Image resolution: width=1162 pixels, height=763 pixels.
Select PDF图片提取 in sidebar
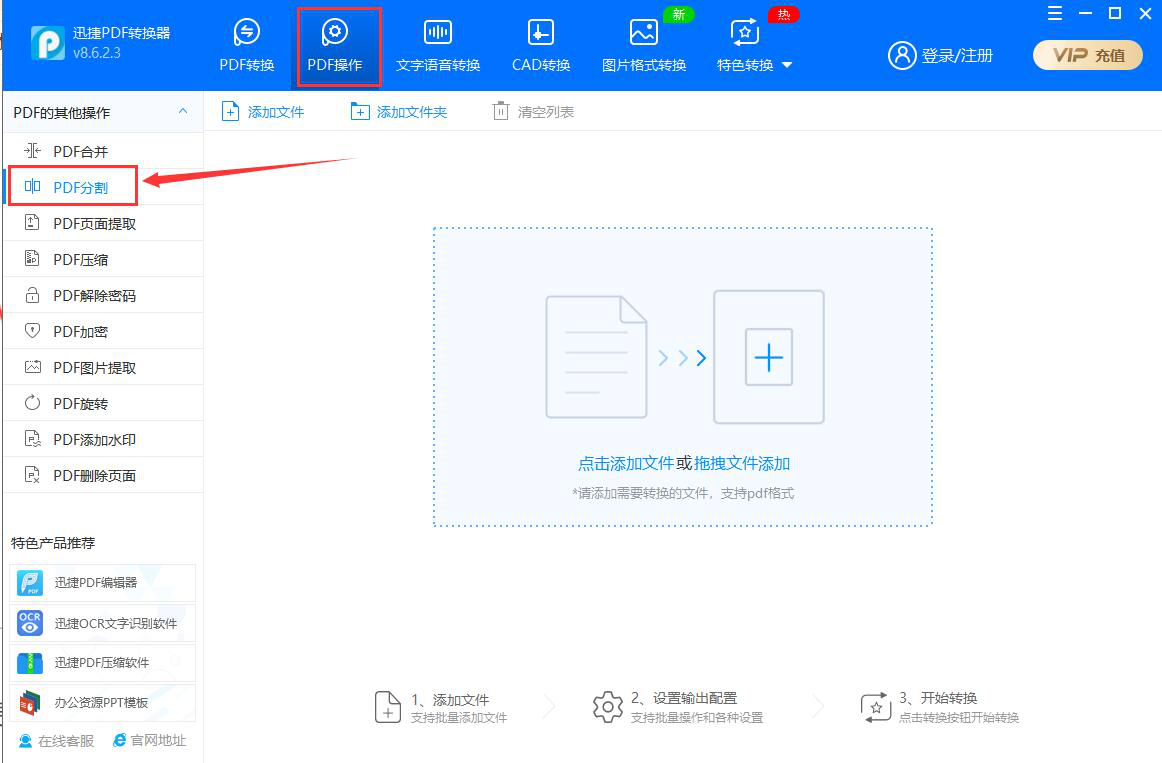[104, 367]
